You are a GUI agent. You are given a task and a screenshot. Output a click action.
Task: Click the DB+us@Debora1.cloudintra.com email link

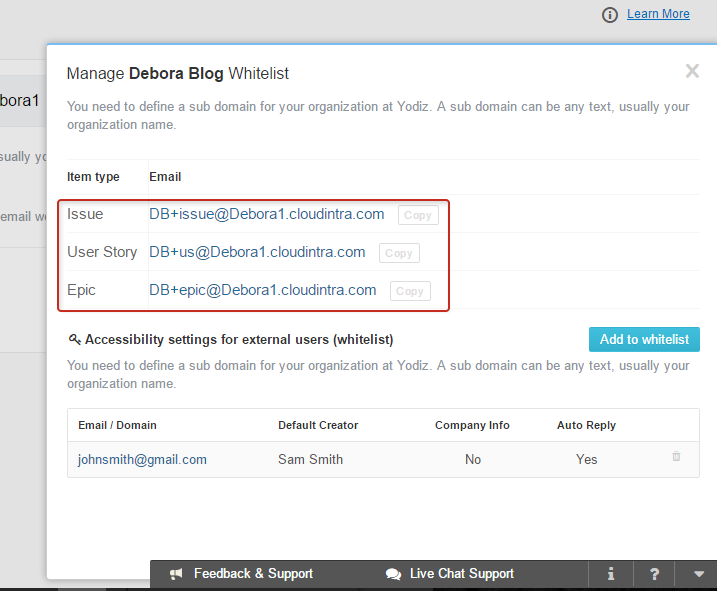[x=257, y=252]
